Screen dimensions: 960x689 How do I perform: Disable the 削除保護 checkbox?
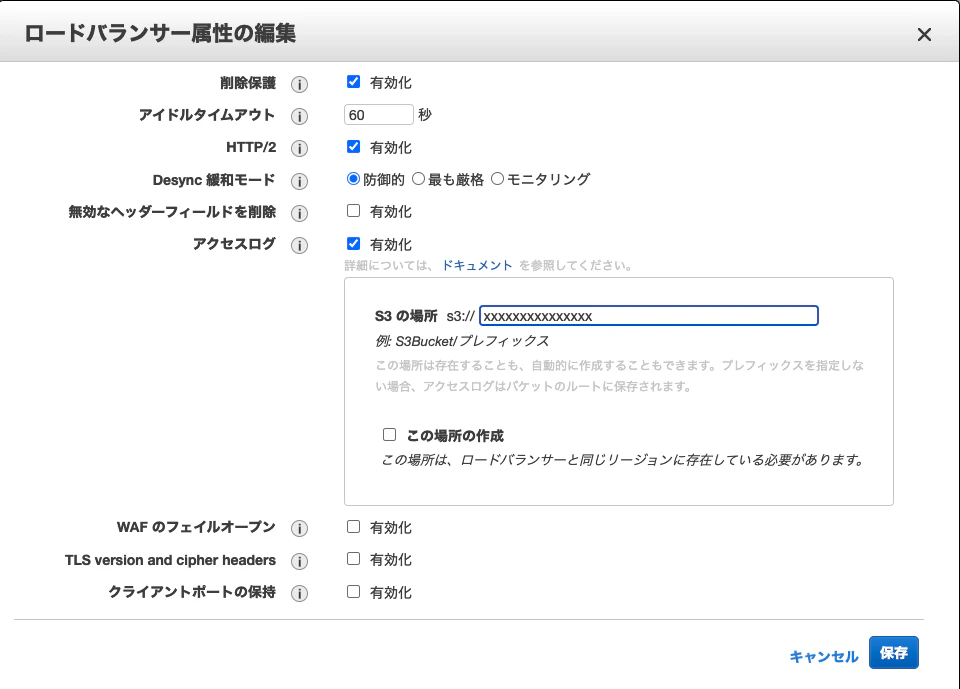[353, 81]
